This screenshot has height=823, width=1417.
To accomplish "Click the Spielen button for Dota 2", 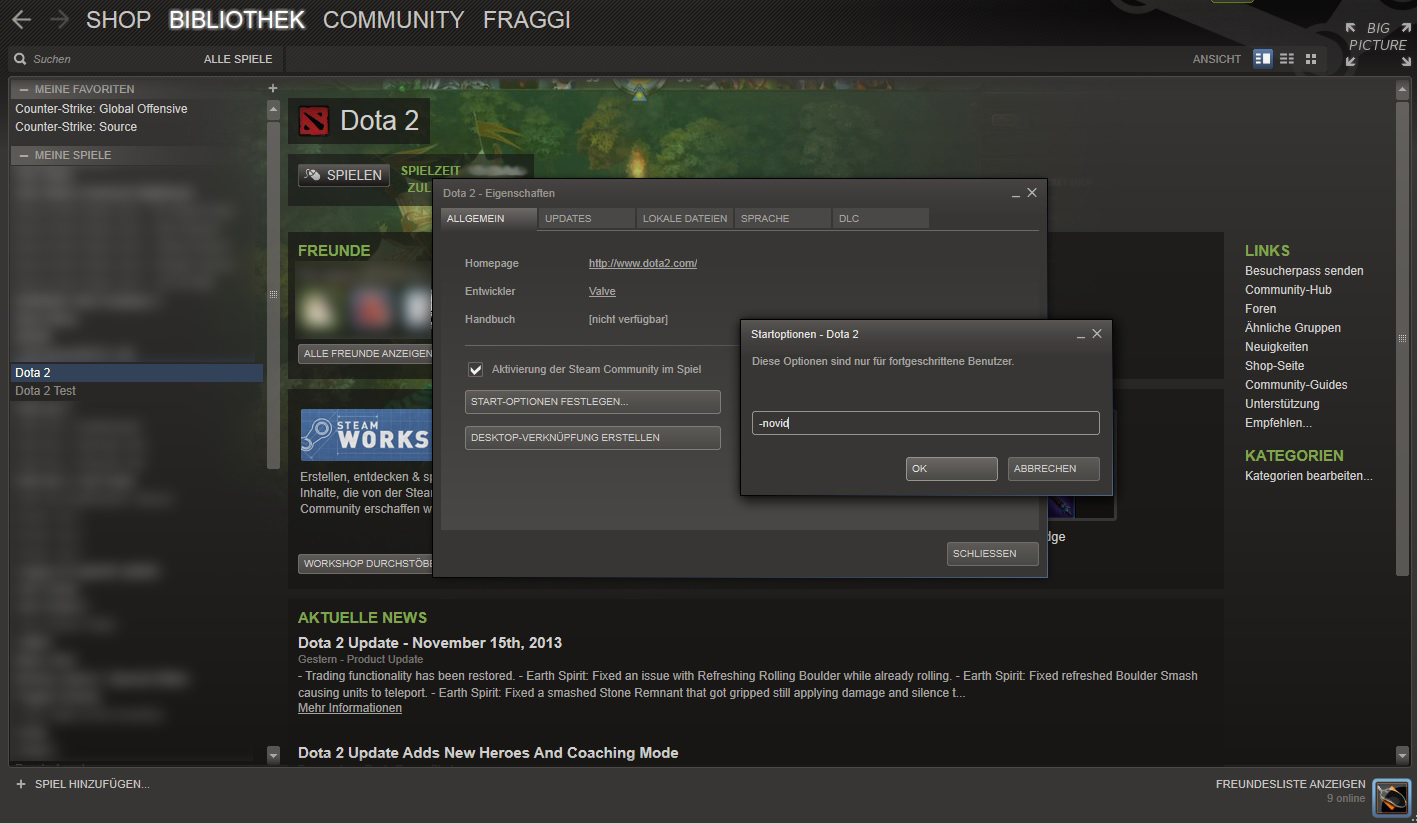I will (x=344, y=175).
